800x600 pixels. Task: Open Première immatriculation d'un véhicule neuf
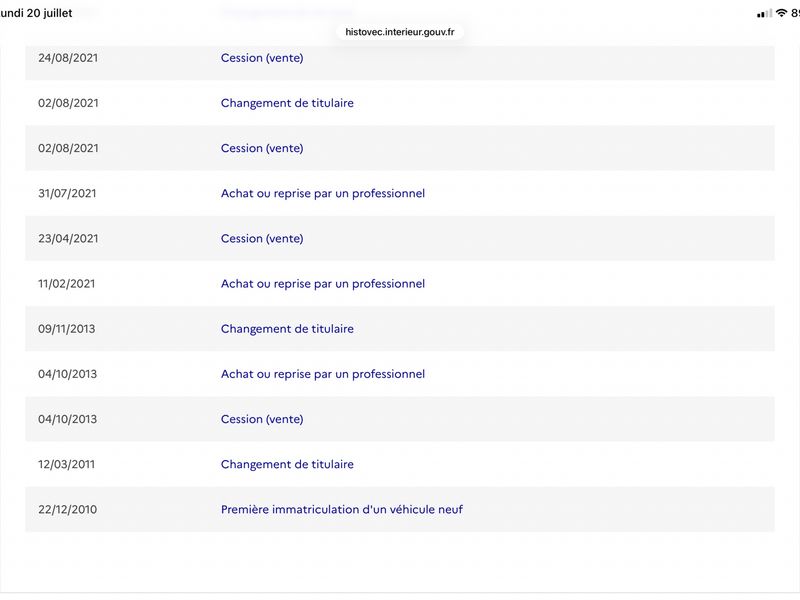pyautogui.click(x=341, y=510)
